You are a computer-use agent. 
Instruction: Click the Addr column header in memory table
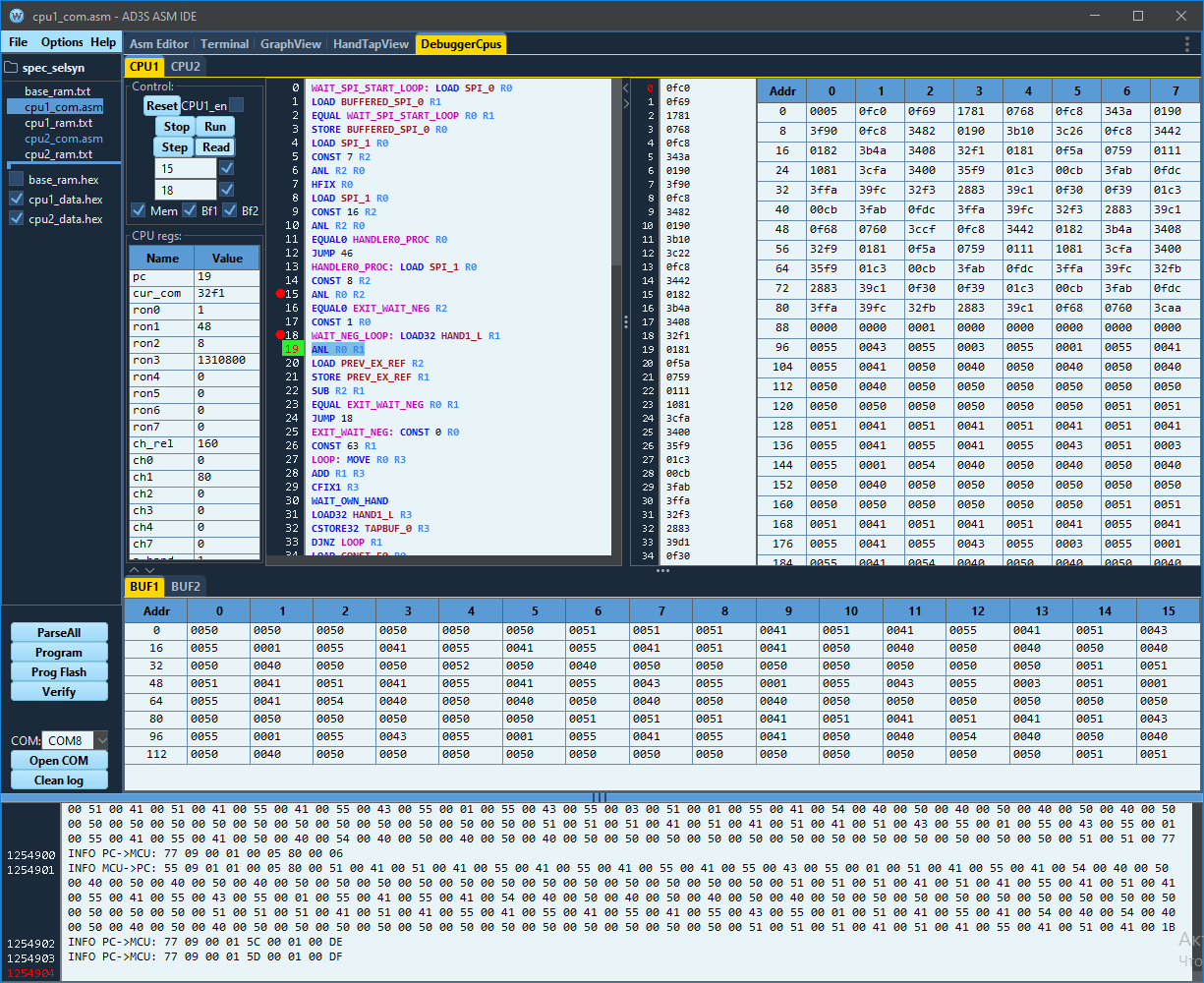781,90
